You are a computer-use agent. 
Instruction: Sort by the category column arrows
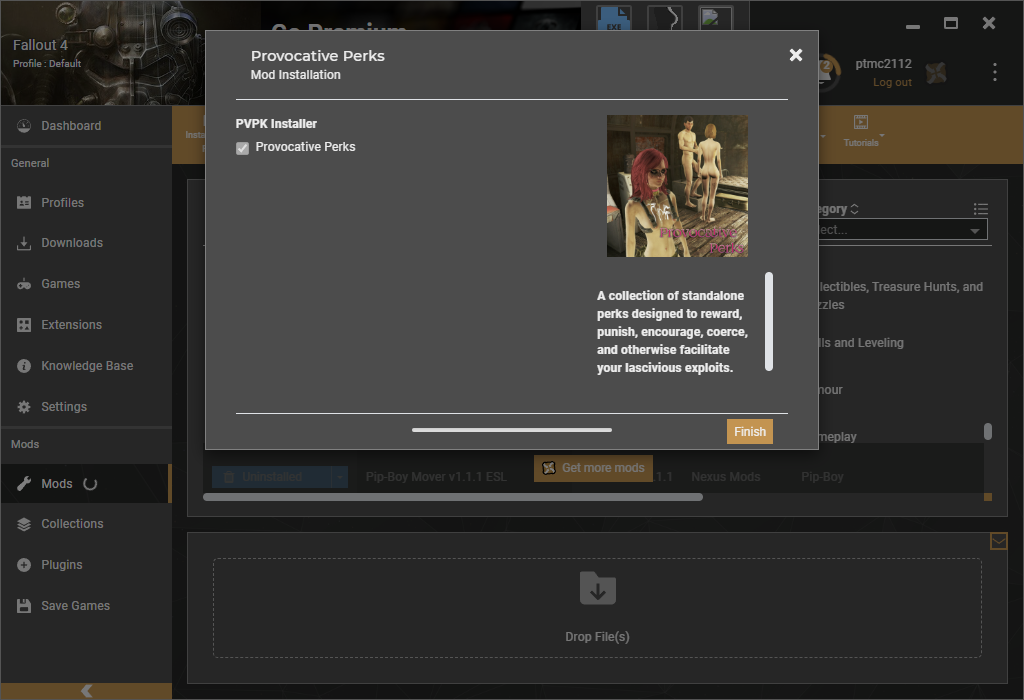[854, 209]
